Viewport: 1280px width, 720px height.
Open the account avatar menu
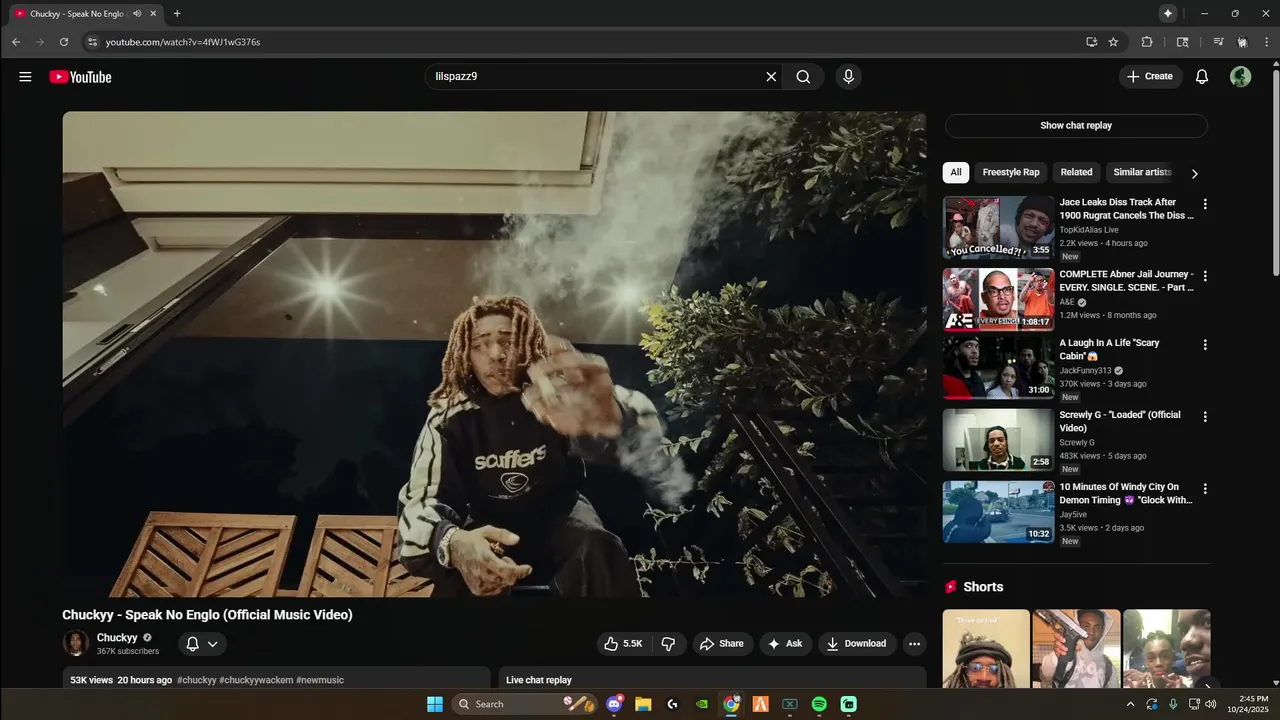click(1240, 77)
